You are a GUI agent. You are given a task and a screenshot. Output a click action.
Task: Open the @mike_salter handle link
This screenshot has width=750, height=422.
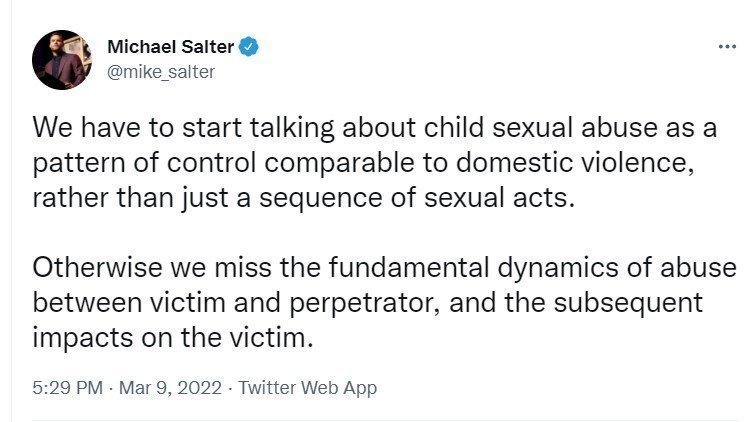click(x=160, y=72)
